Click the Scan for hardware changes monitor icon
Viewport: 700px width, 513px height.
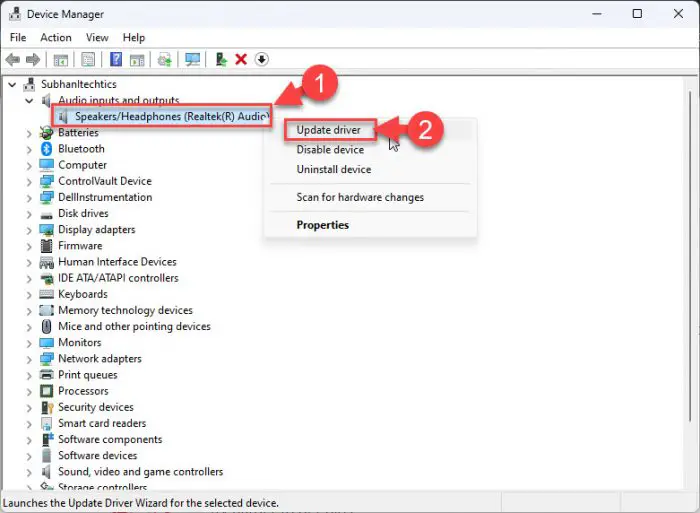point(192,60)
